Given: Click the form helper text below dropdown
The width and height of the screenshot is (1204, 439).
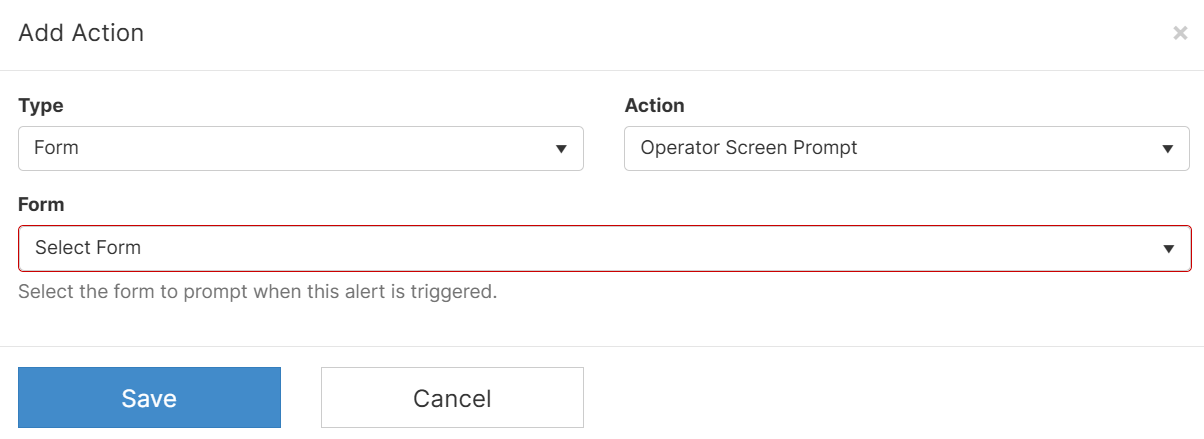Looking at the screenshot, I should coord(258,292).
